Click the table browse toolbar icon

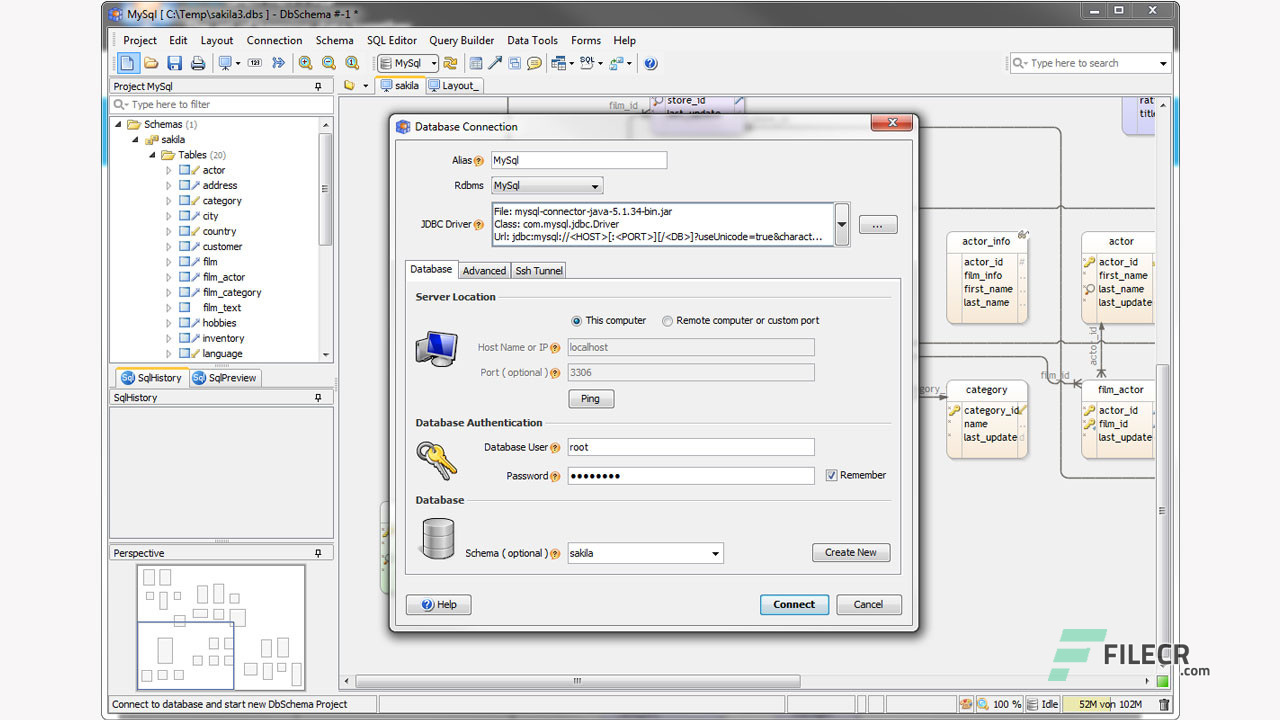[x=559, y=63]
